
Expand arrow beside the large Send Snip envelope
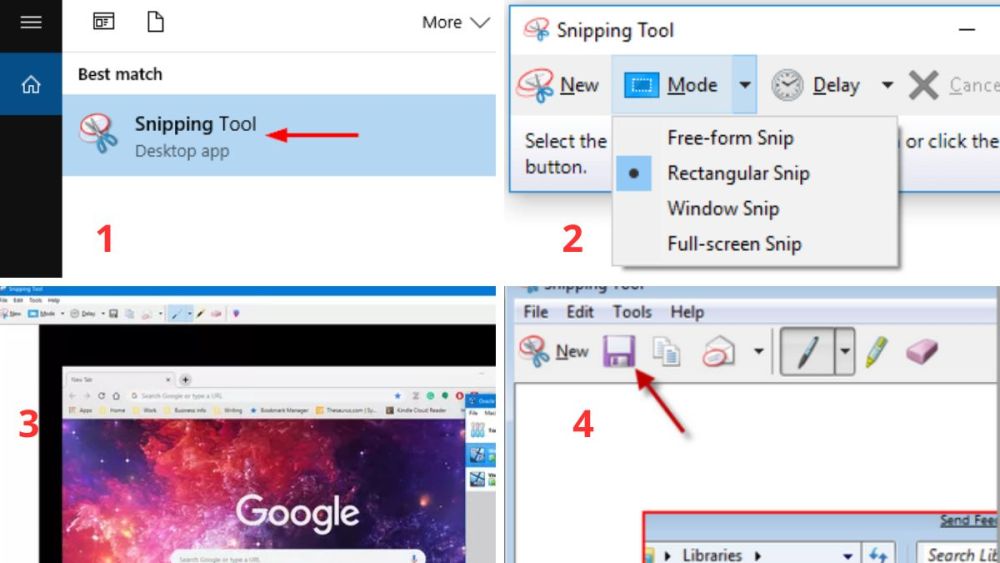758,351
